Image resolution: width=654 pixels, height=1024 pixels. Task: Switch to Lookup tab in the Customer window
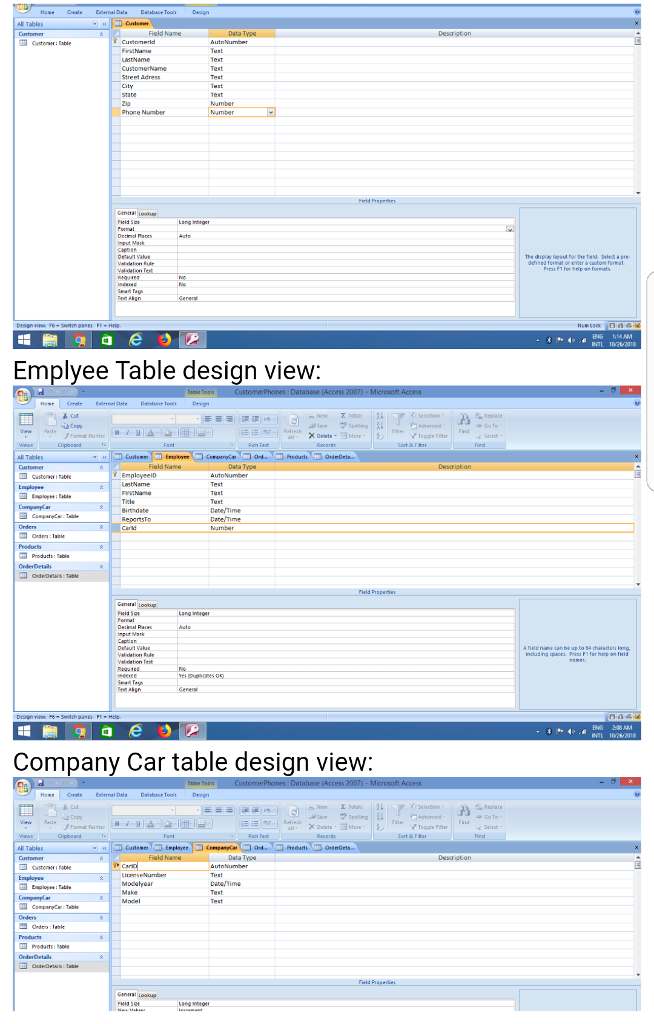[147, 214]
